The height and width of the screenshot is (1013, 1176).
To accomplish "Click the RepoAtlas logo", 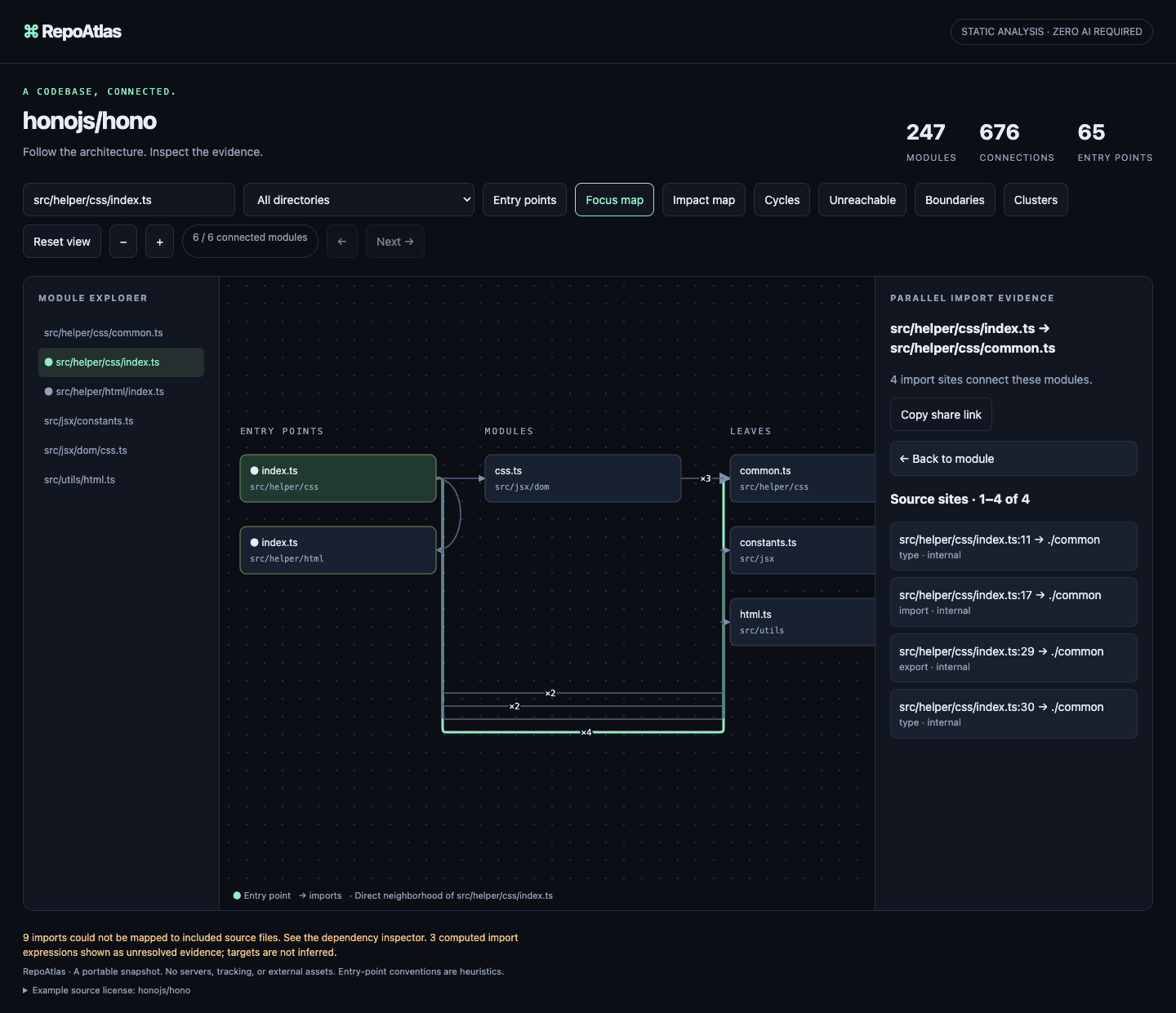I will (73, 32).
